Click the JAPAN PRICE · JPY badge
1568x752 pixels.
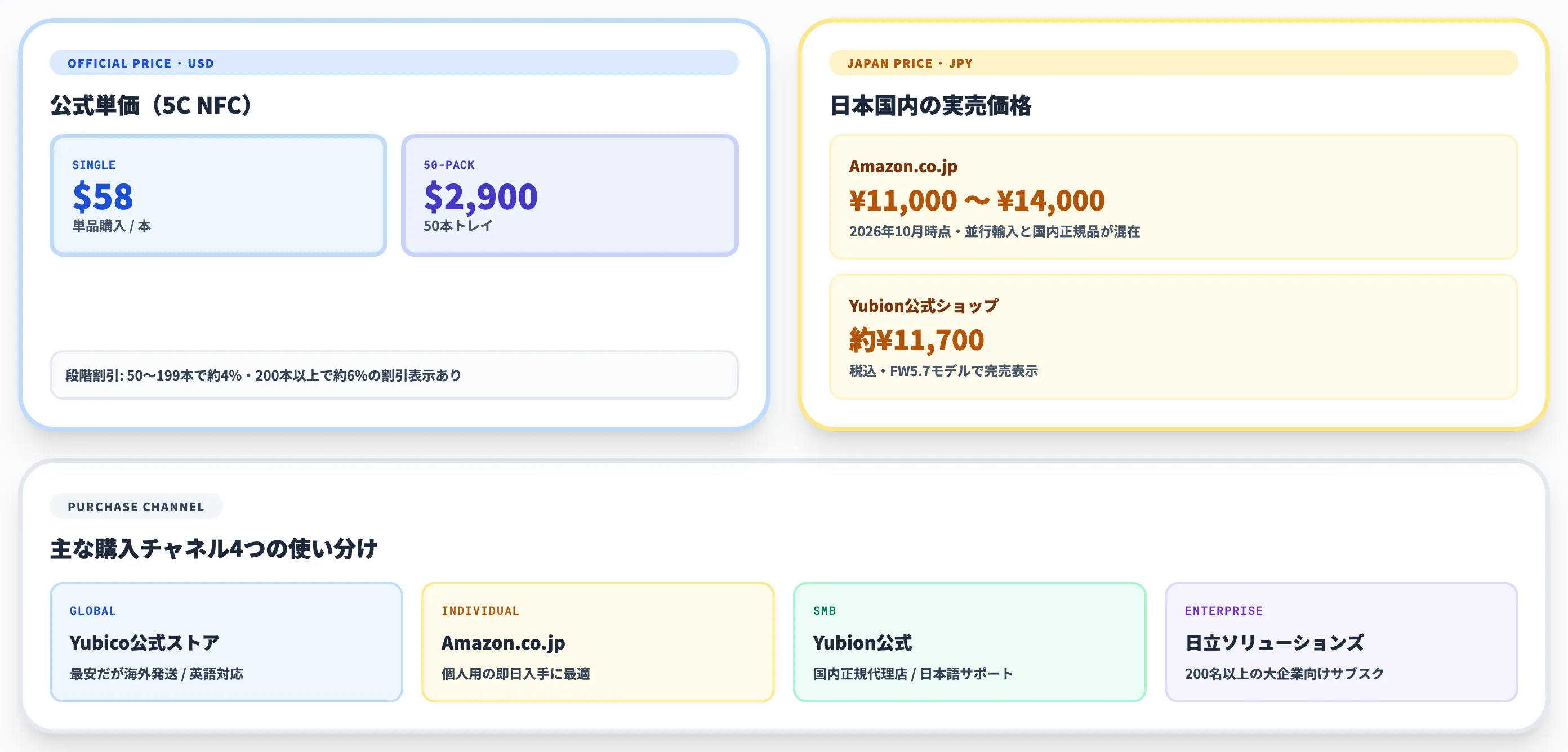click(1173, 62)
